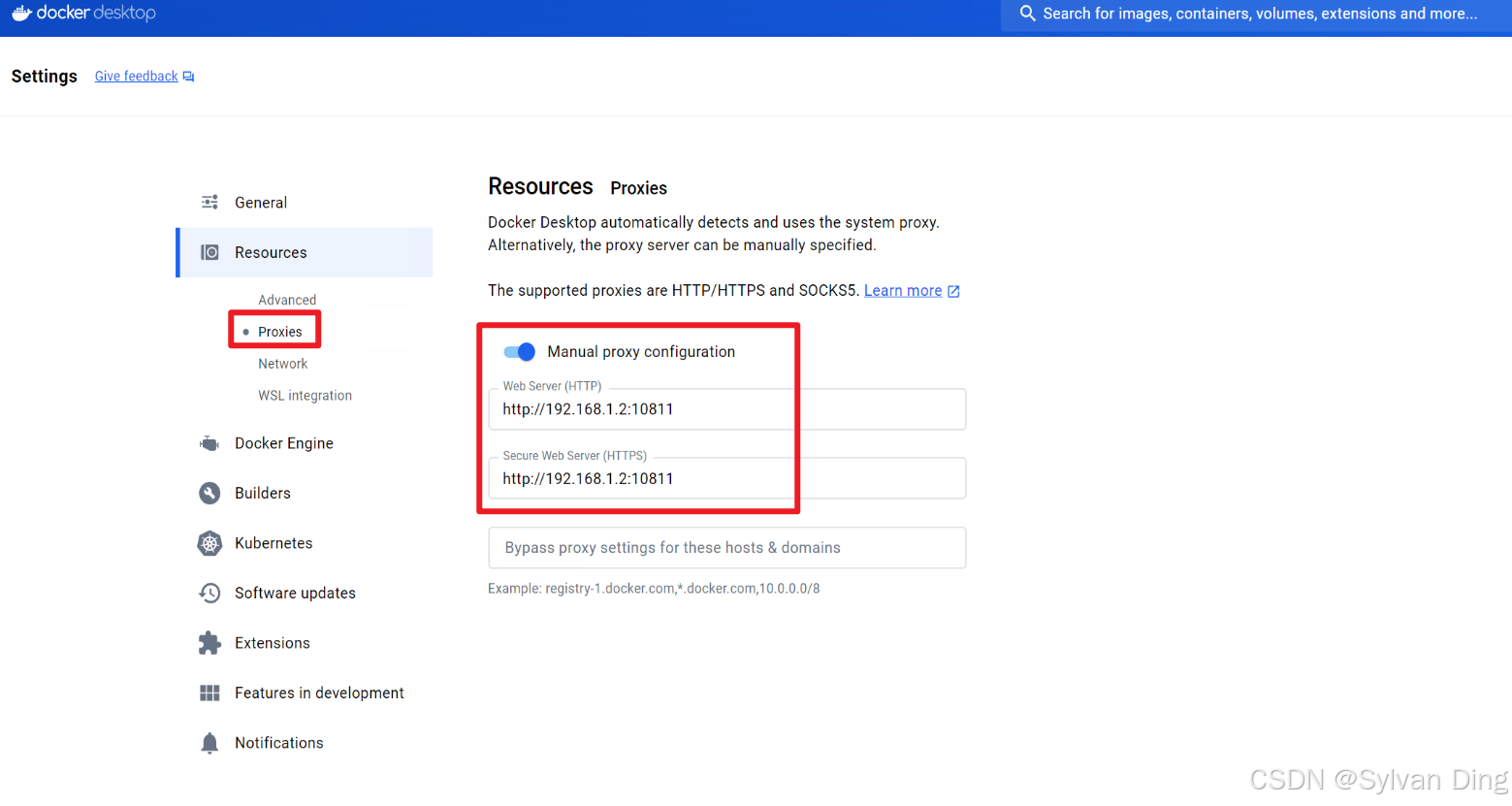Click the Give feedback link
This screenshot has width=1512, height=806.
(x=136, y=77)
